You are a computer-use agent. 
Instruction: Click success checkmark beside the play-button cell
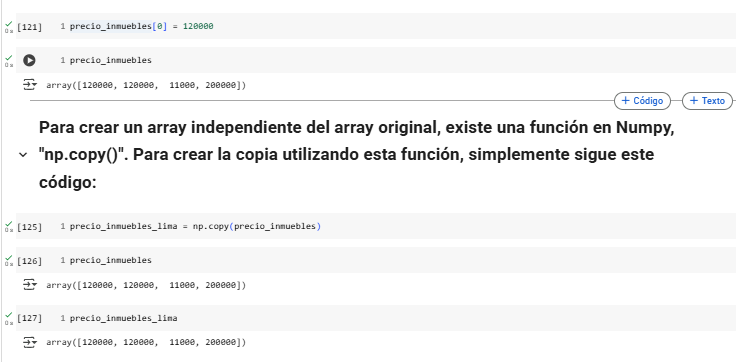(8, 57)
